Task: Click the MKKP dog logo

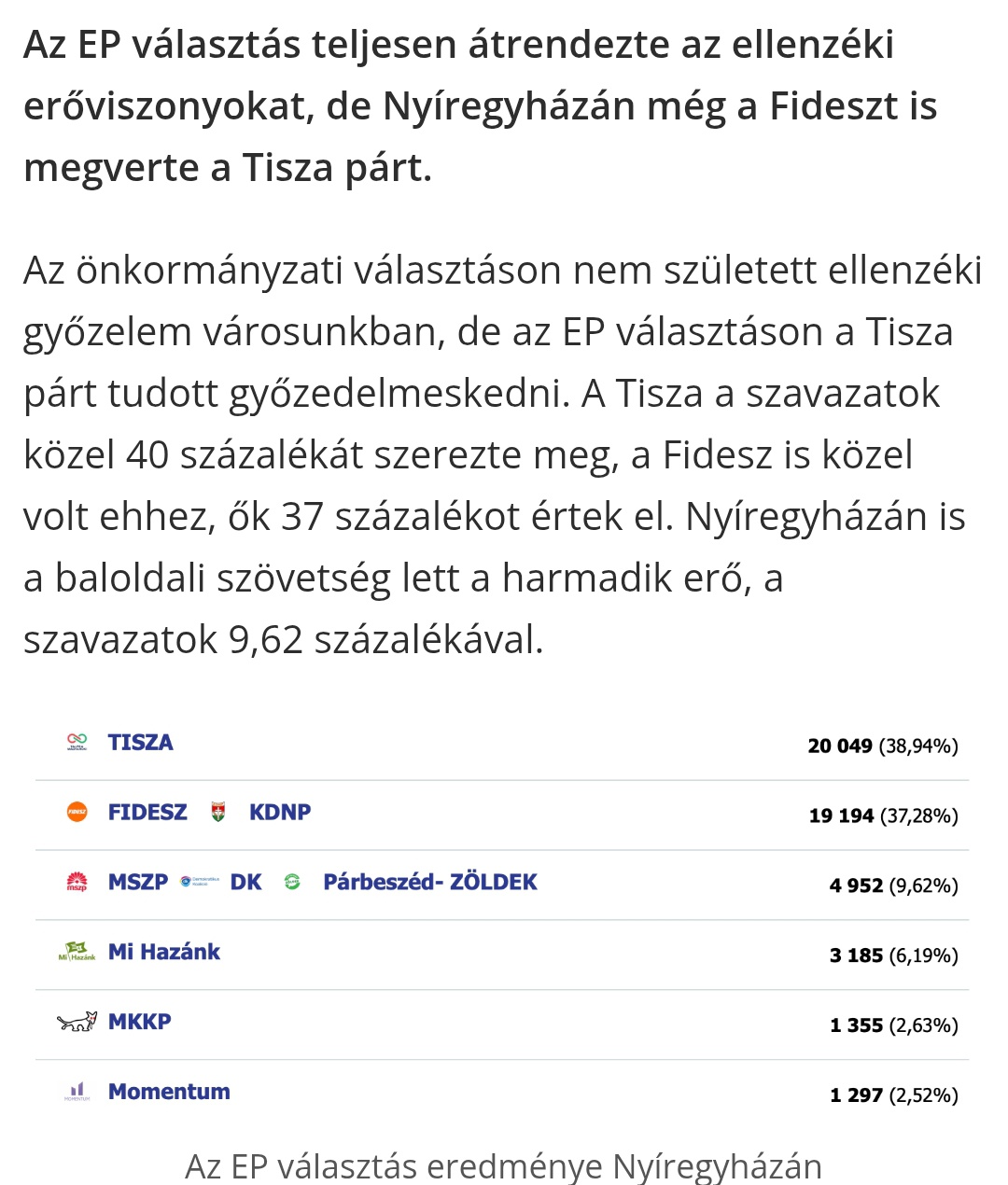Action: (77, 1022)
